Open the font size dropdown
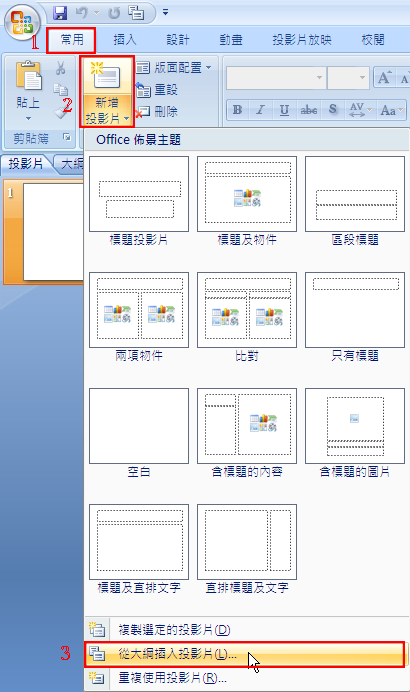Image resolution: width=410 pixels, height=692 pixels. tap(348, 78)
